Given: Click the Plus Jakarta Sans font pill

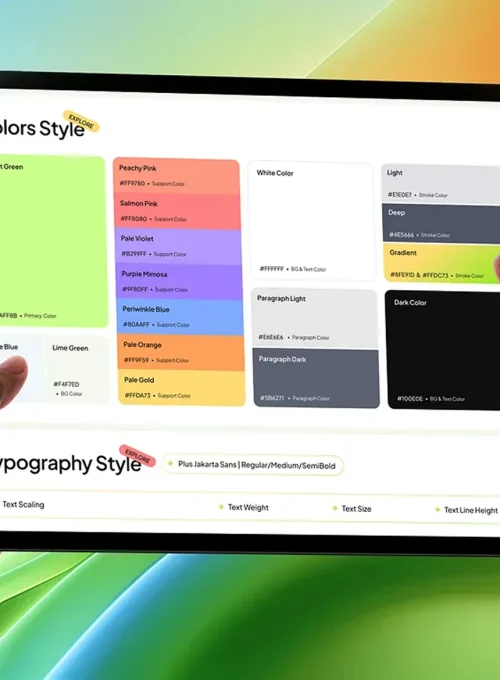Looking at the screenshot, I should coord(252,465).
